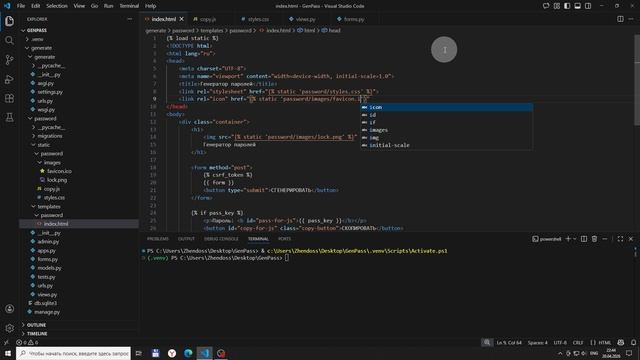The image size is (640, 360).
Task: Switch to the copy.js editor tab
Action: (207, 19)
